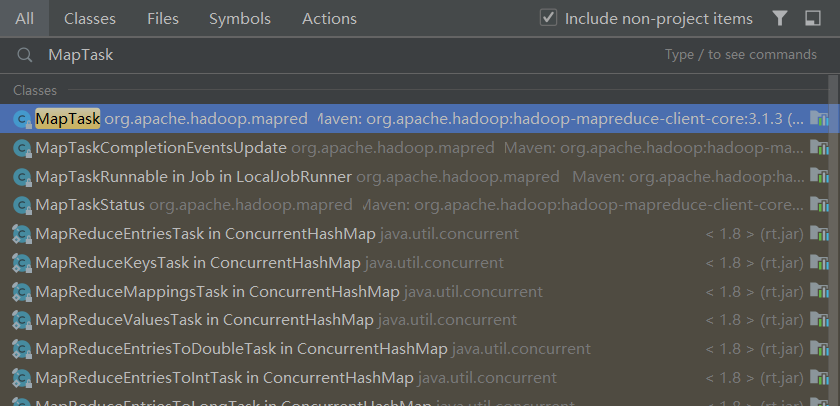Viewport: 840px width, 406px height.
Task: Click library icon on MapReduceValuesTask row
Action: pos(820,321)
